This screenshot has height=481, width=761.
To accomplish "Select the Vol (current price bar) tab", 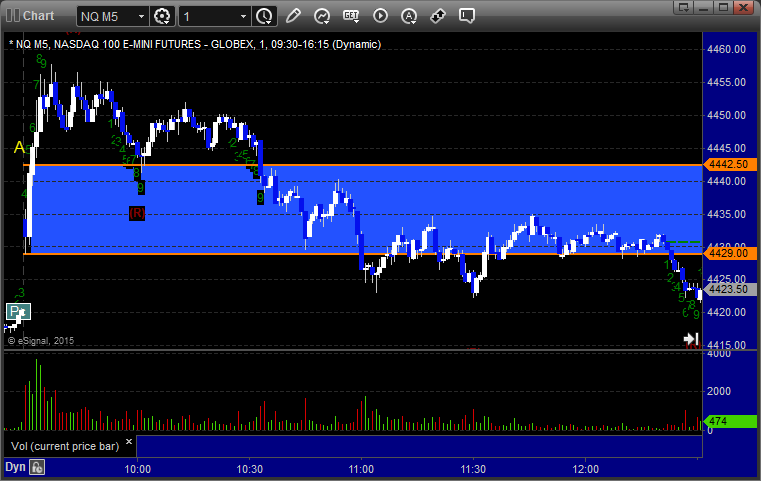I will point(65,447).
